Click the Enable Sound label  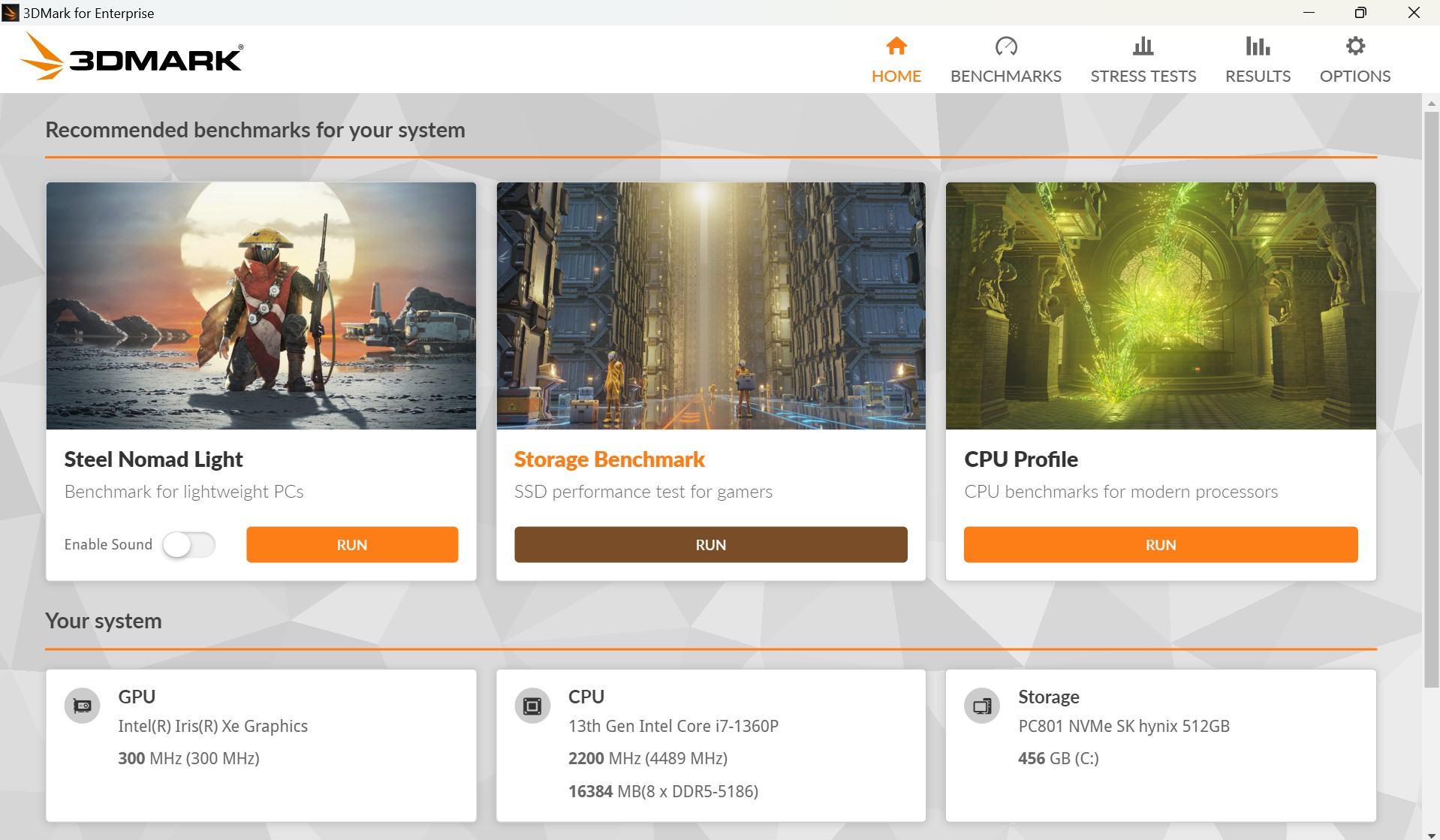pos(108,544)
